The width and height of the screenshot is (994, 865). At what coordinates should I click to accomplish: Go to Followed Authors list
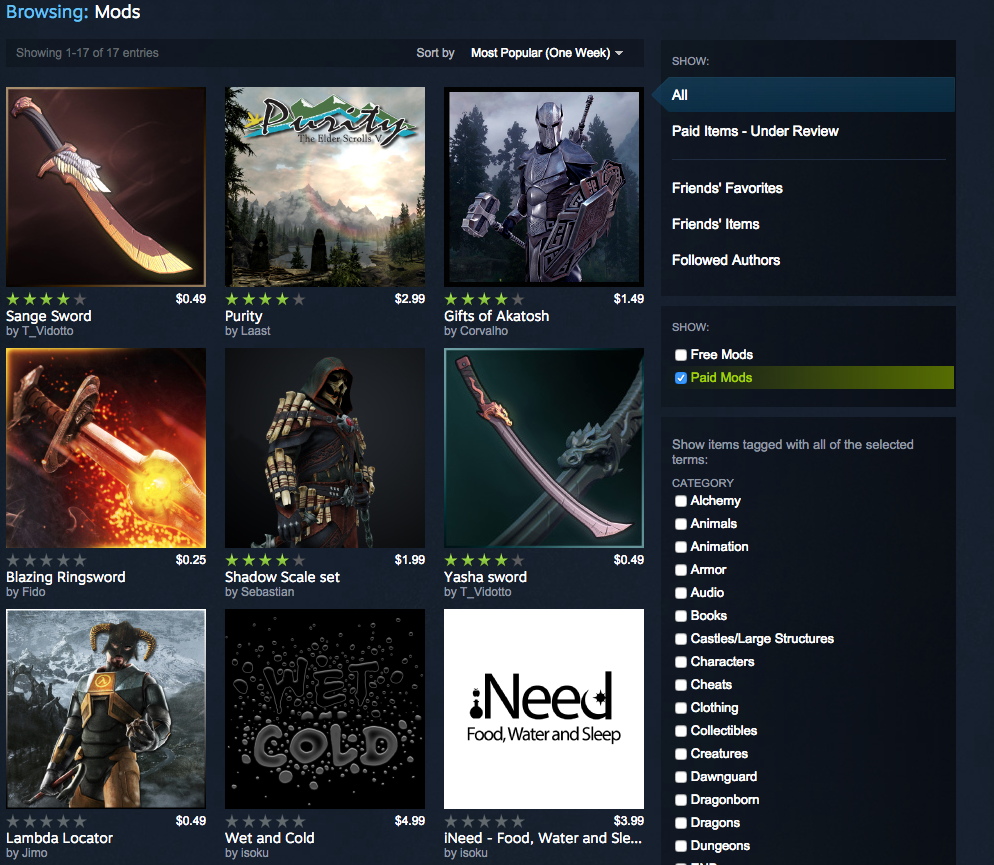(x=726, y=260)
